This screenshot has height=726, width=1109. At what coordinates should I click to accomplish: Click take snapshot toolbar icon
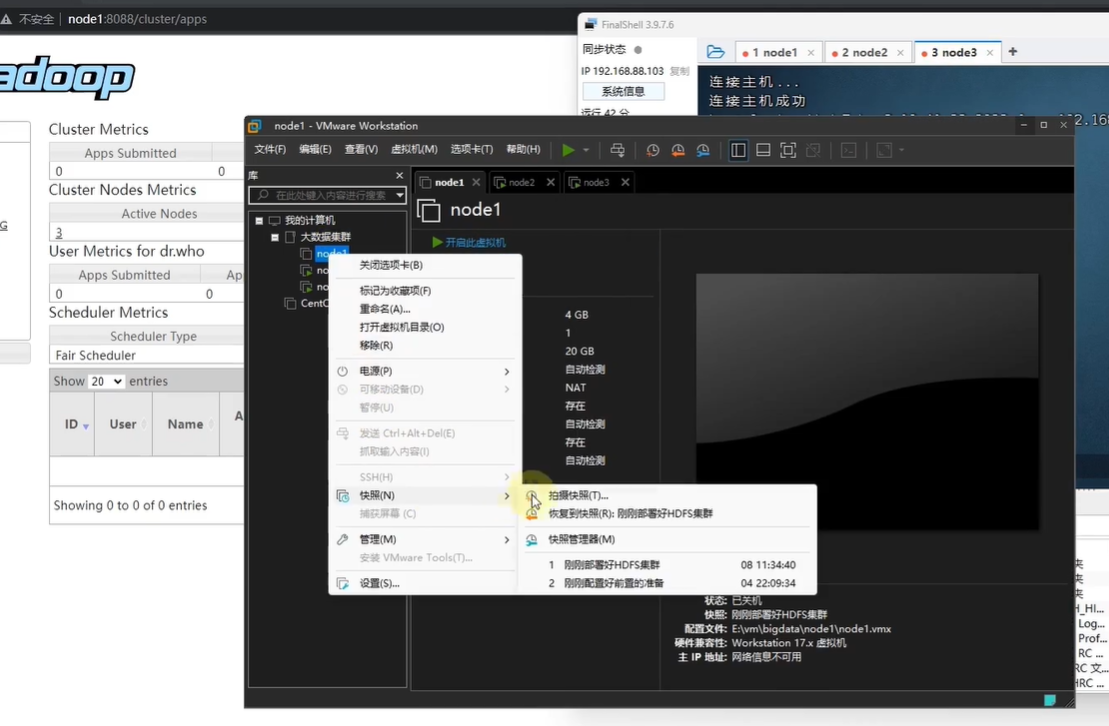(x=652, y=150)
